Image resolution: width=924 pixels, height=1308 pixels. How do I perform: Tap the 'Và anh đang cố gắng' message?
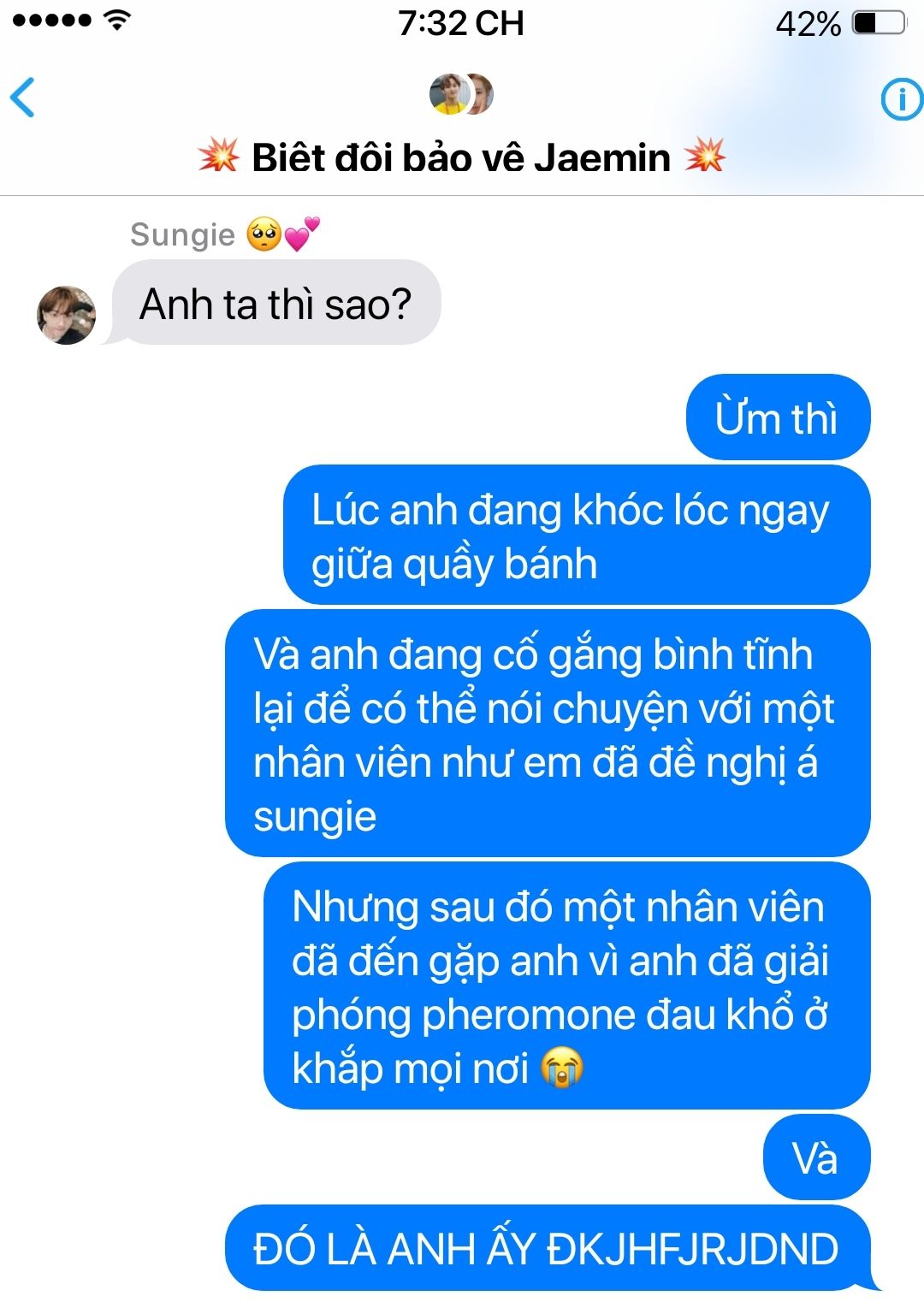548,734
